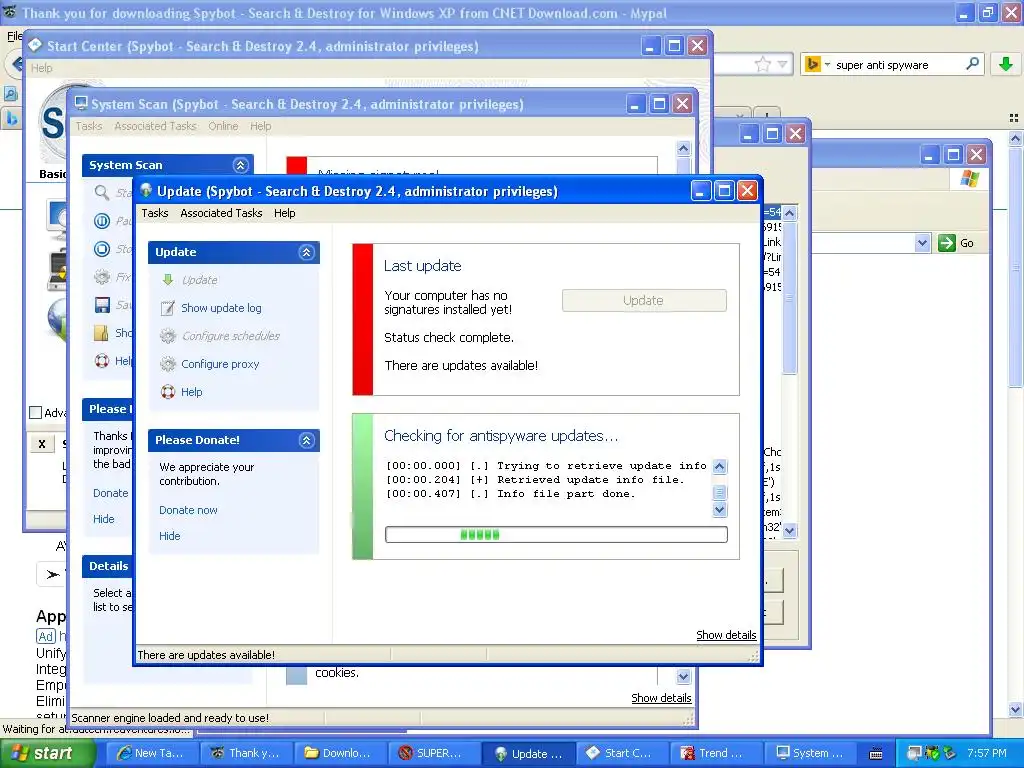Click the Configure schedules gear icon

(168, 336)
